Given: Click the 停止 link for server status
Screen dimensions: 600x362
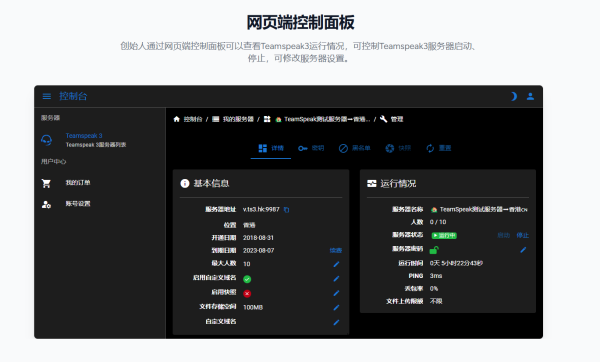Looking at the screenshot, I should [x=522, y=235].
